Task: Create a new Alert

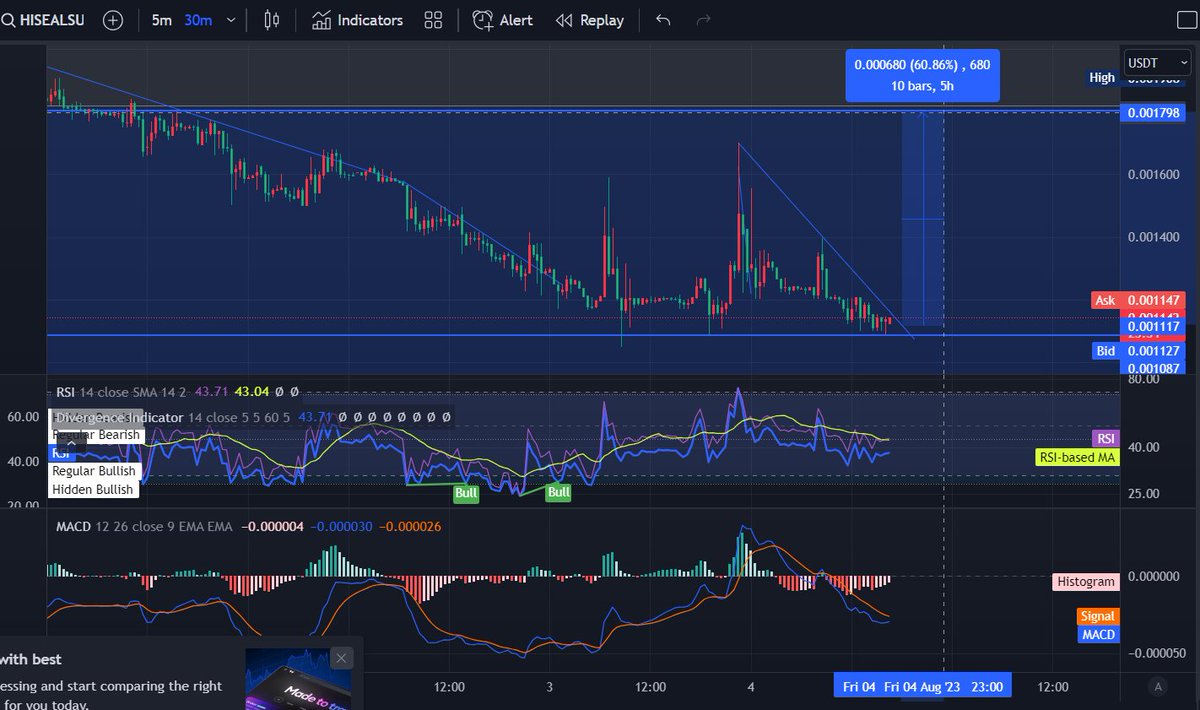Action: (x=502, y=19)
